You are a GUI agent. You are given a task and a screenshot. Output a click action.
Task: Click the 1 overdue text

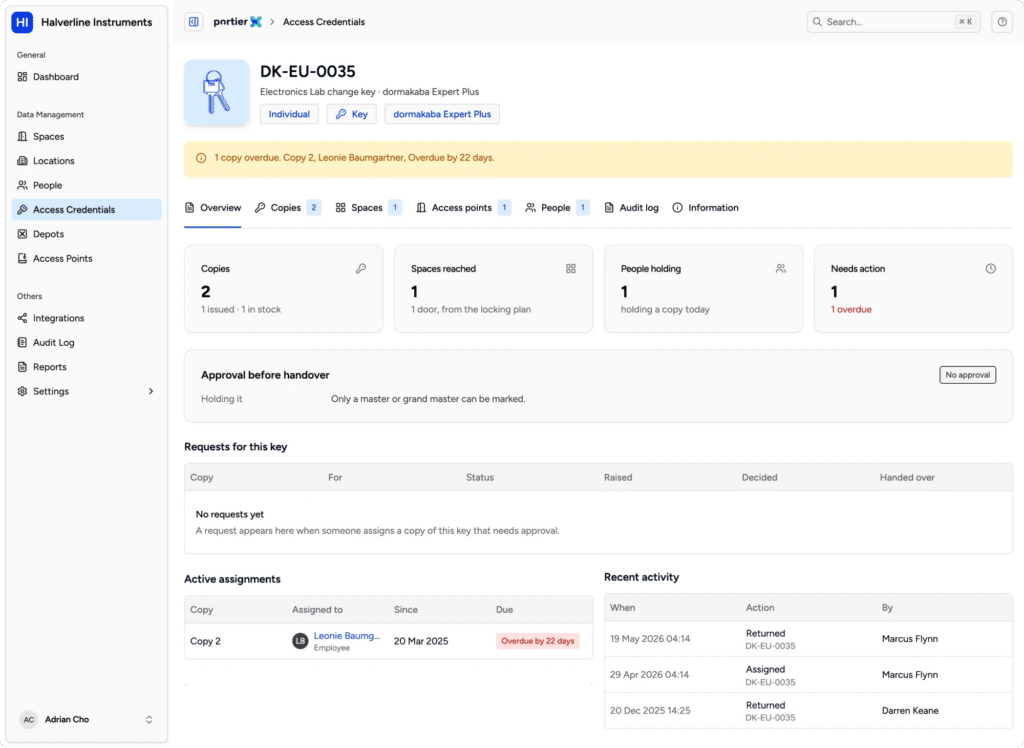pyautogui.click(x=851, y=309)
